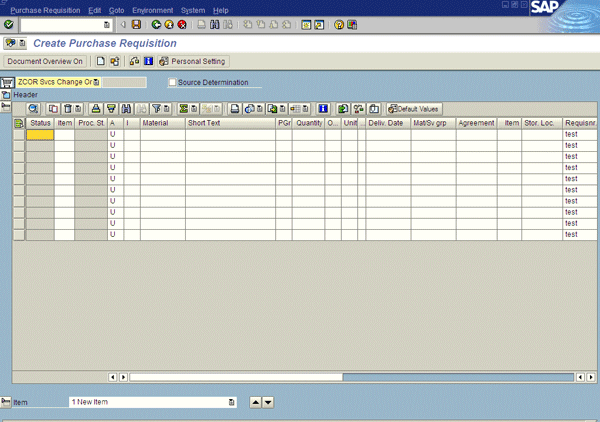Click the binoculars find icon in the item toolbar
Screen dimensions: 600x422
pos(127,108)
